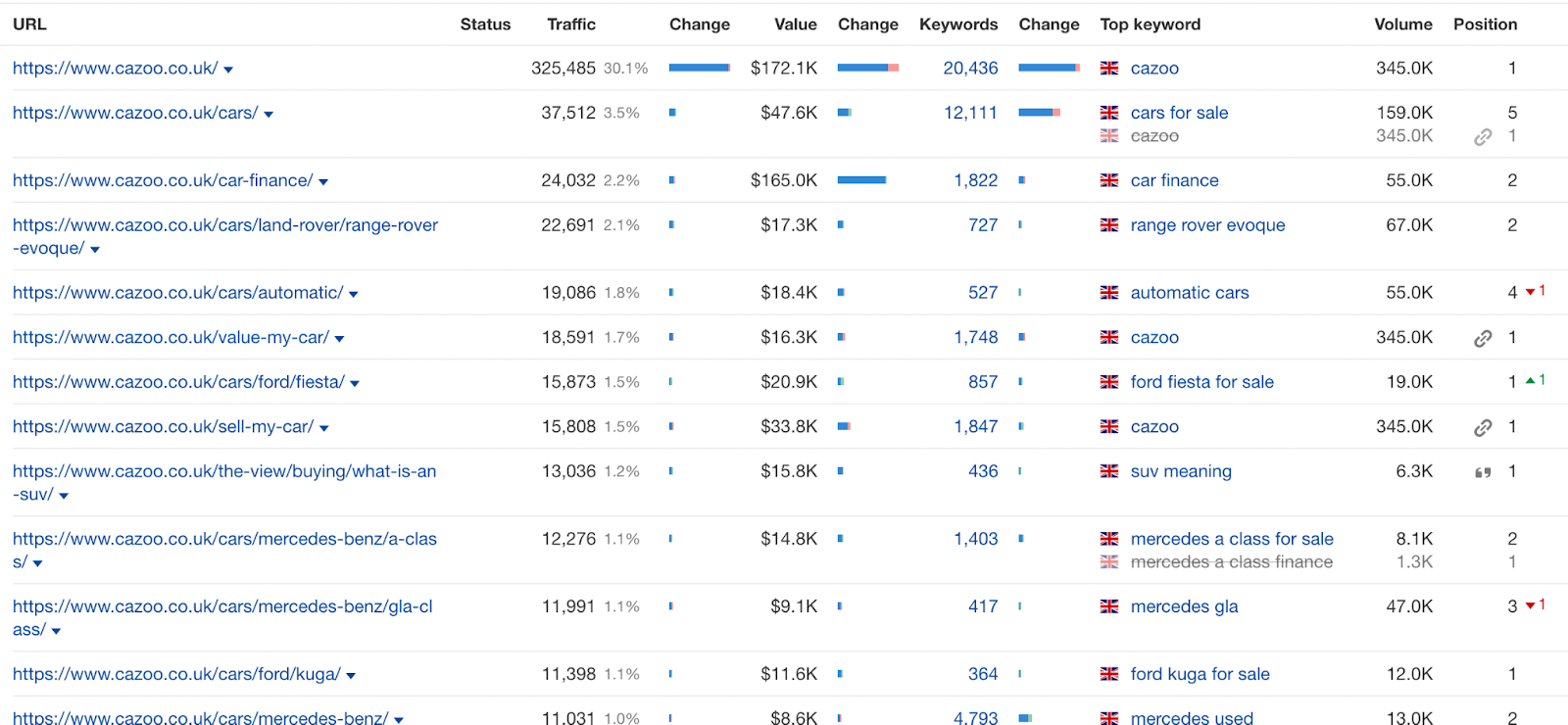
Task: Click the sitelinks chain icon in sell-my-car row
Action: pyautogui.click(x=1483, y=428)
